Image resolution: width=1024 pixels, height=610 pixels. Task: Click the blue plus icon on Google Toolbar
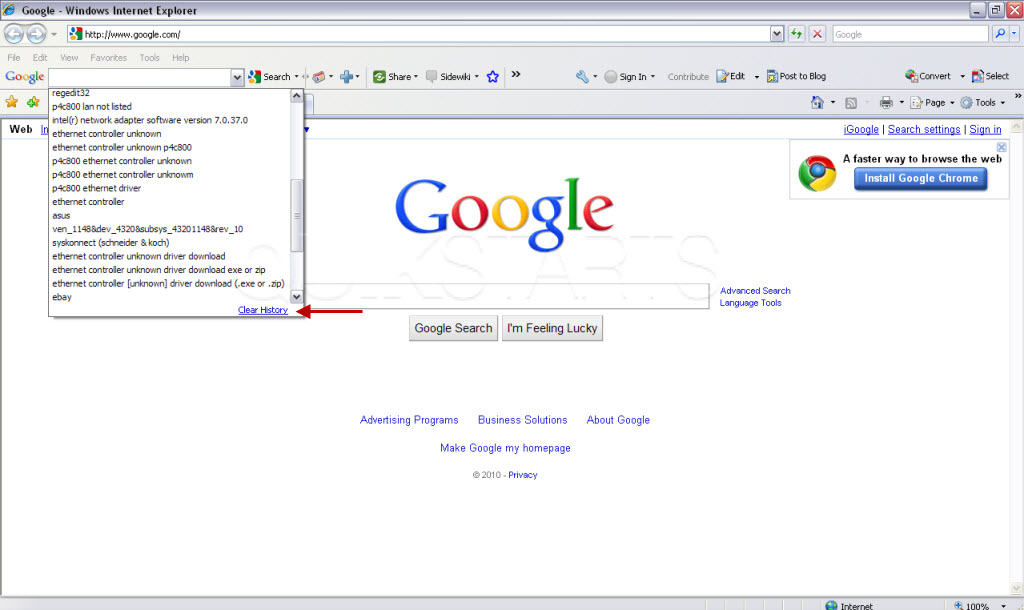[x=346, y=76]
